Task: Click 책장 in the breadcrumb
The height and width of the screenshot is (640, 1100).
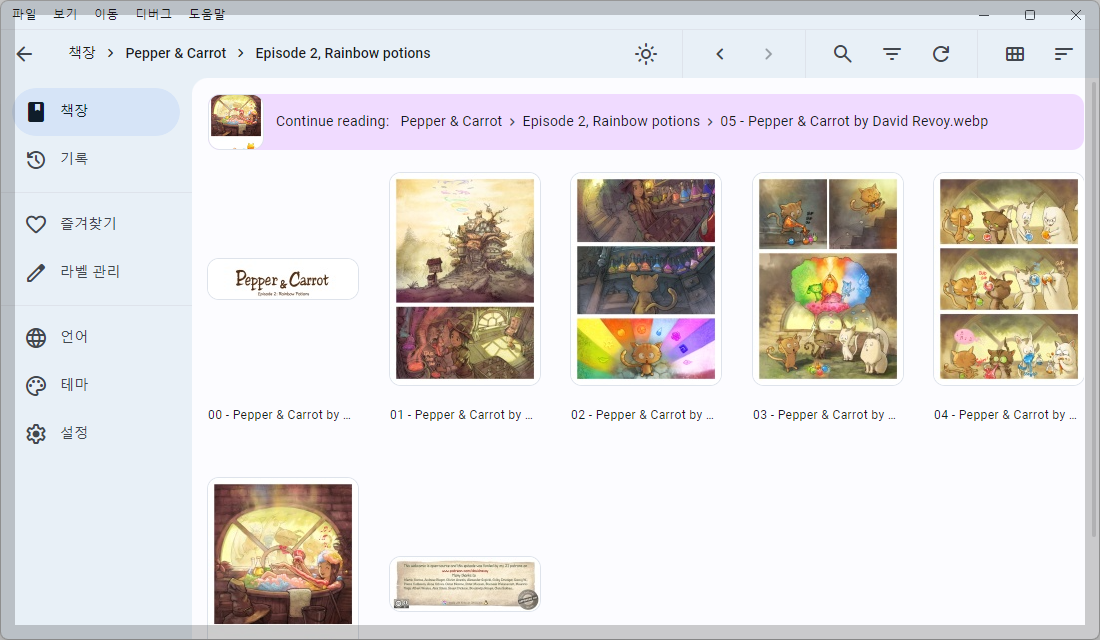Action: tap(81, 53)
